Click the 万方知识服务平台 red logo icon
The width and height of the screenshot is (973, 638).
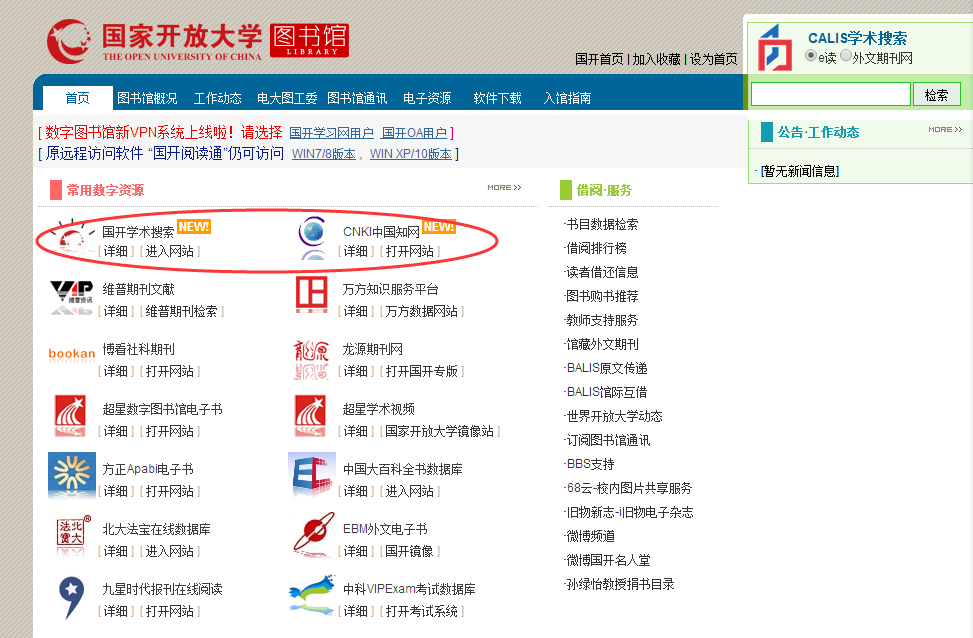click(x=312, y=295)
